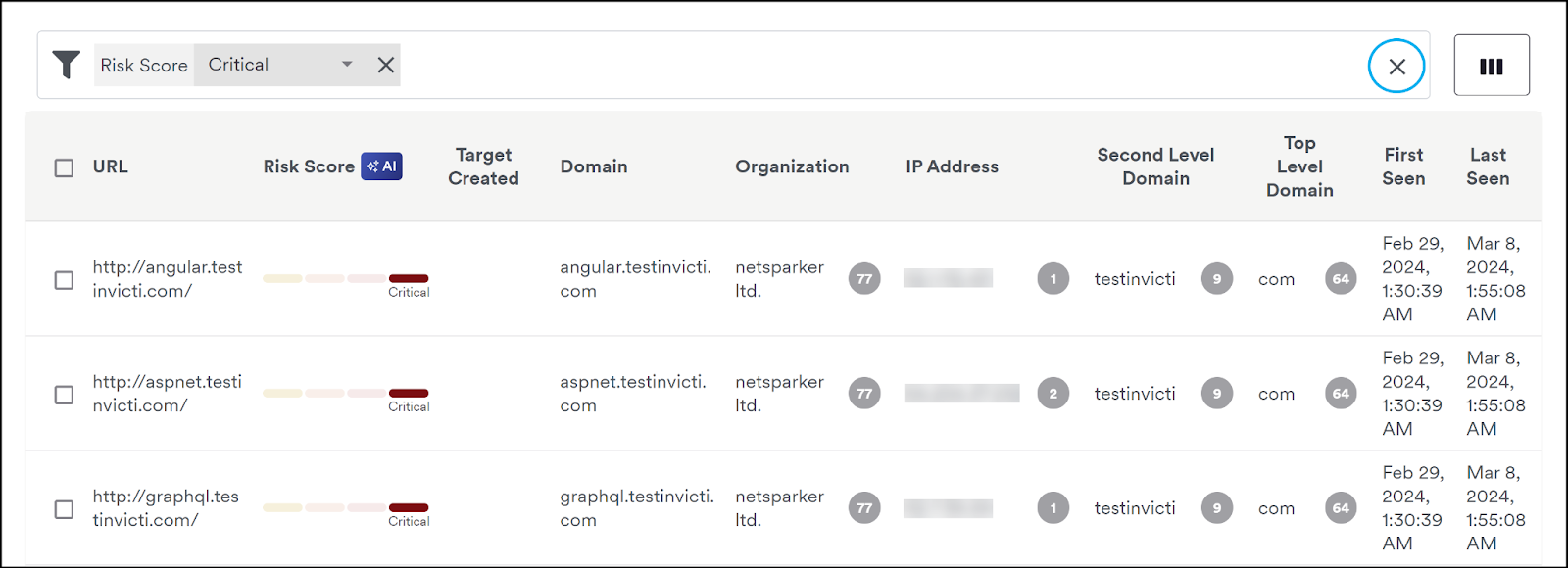Tick the select-all checkbox in header
Screen dimensions: 1568x568
64,167
